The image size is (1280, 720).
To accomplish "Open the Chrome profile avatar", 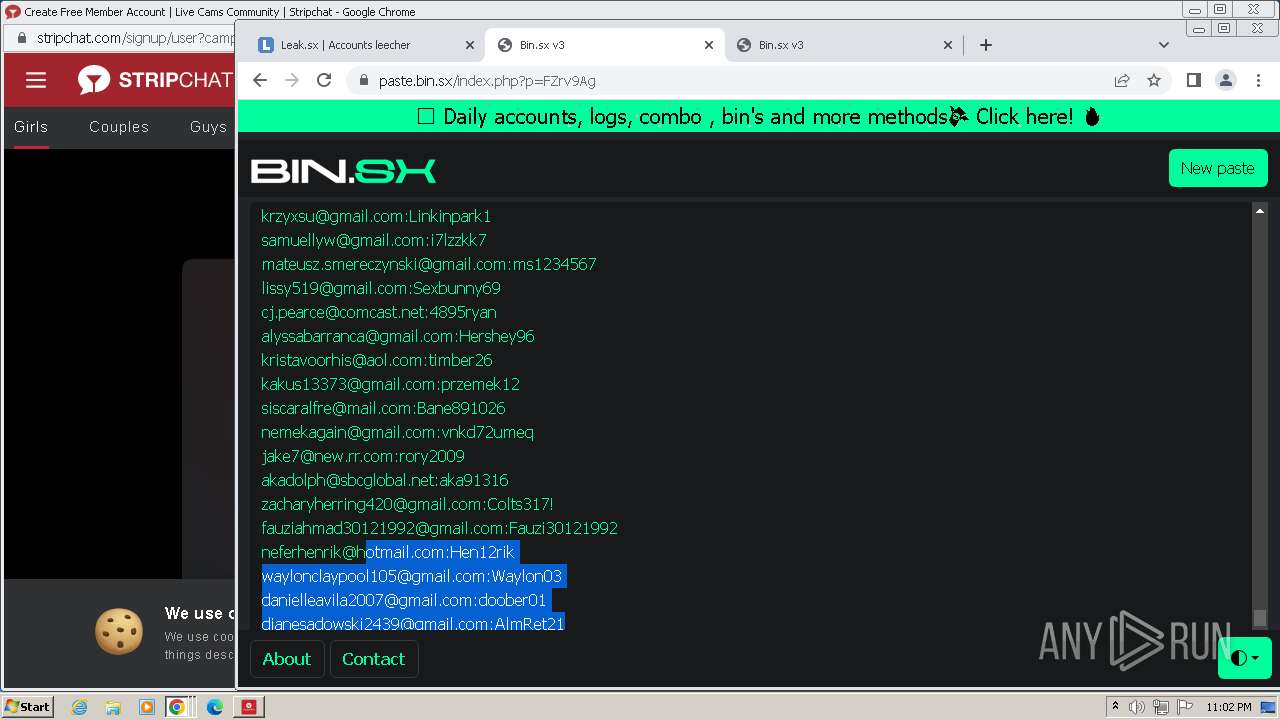I will click(1225, 80).
